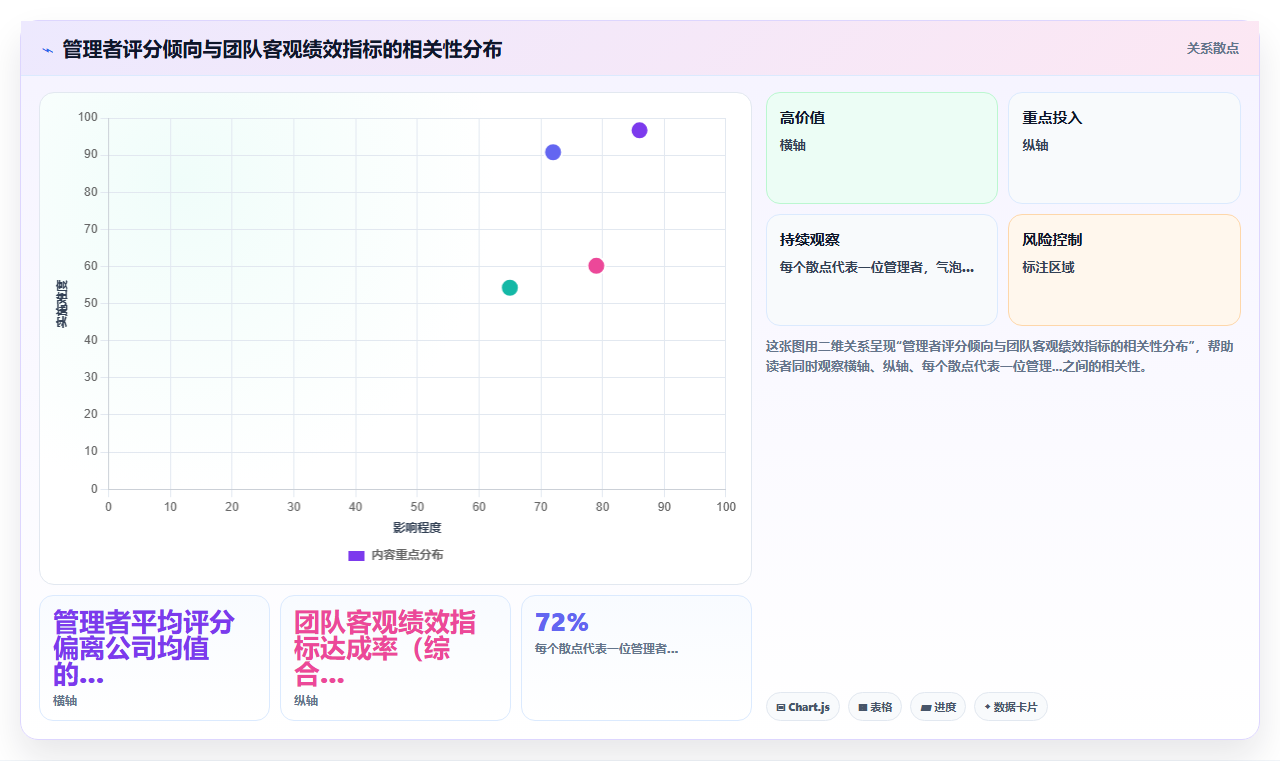Viewport: 1280px width, 761px height.
Task: Click the 表格 chip icon
Action: tap(863, 708)
